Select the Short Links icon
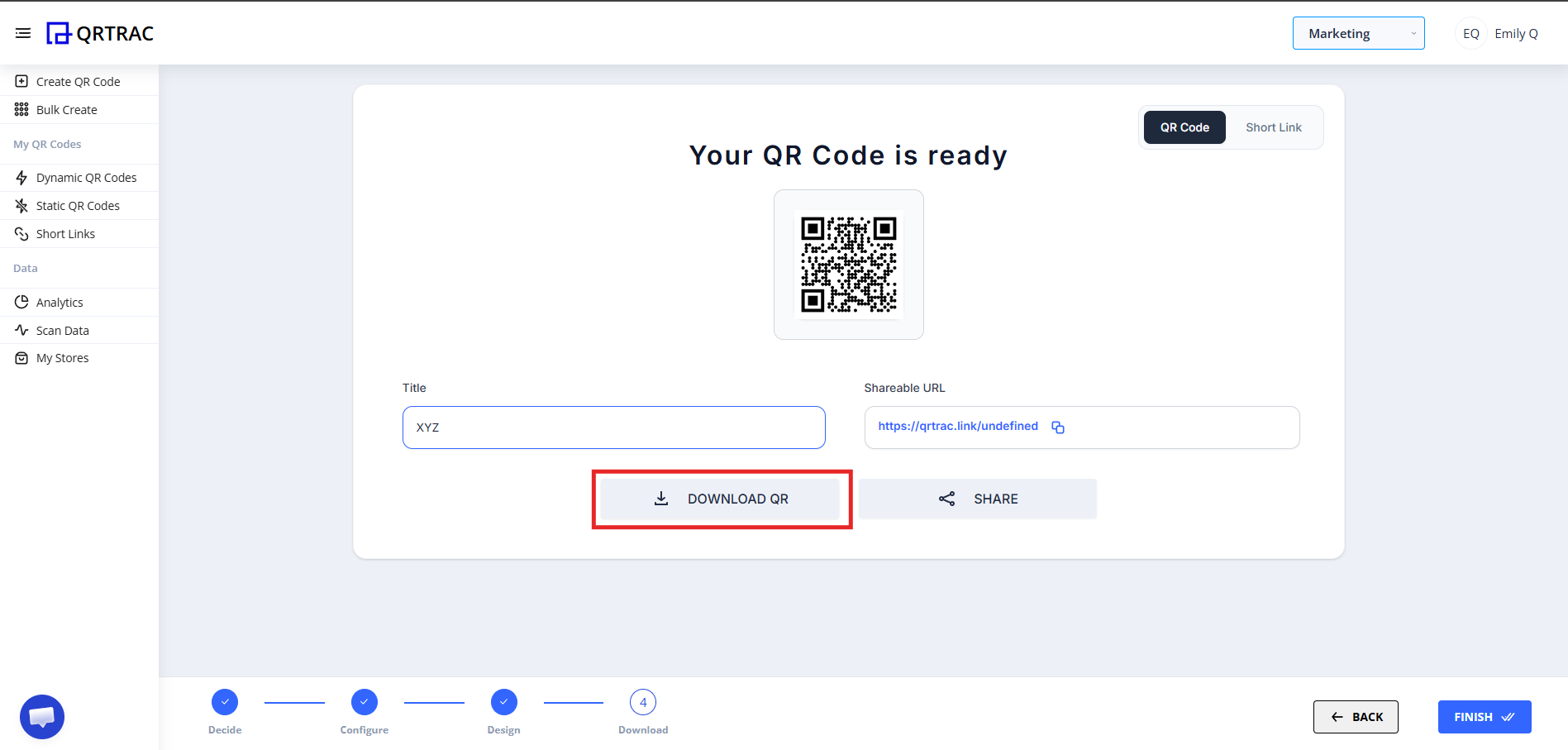This screenshot has width=1568, height=750. [21, 233]
